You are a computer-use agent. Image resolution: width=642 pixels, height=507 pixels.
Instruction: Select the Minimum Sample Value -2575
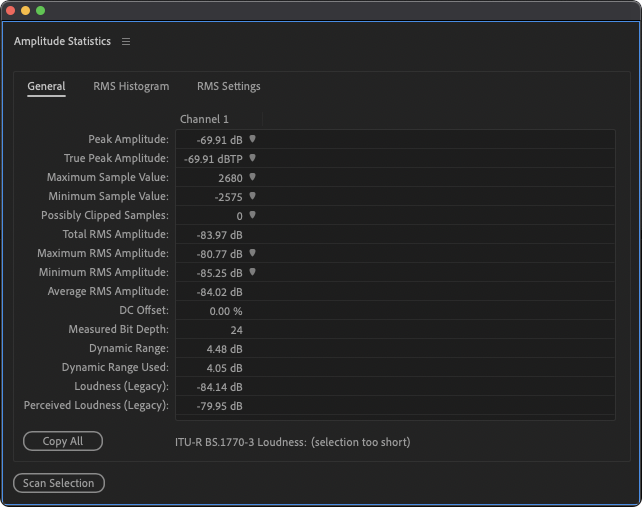(x=228, y=197)
